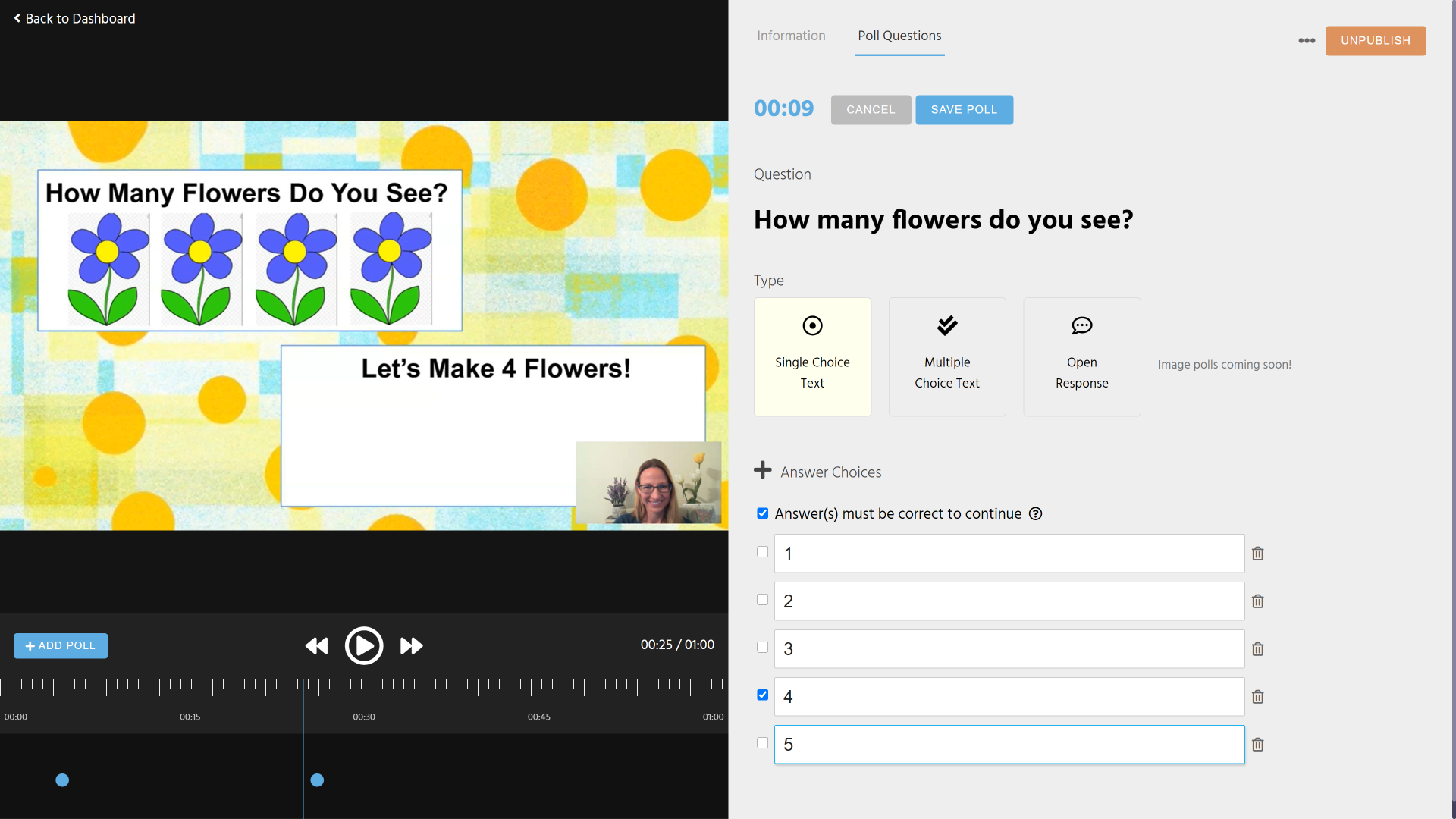Viewport: 1456px width, 819px height.
Task: Open the three-dot more options menu
Action: pos(1306,41)
